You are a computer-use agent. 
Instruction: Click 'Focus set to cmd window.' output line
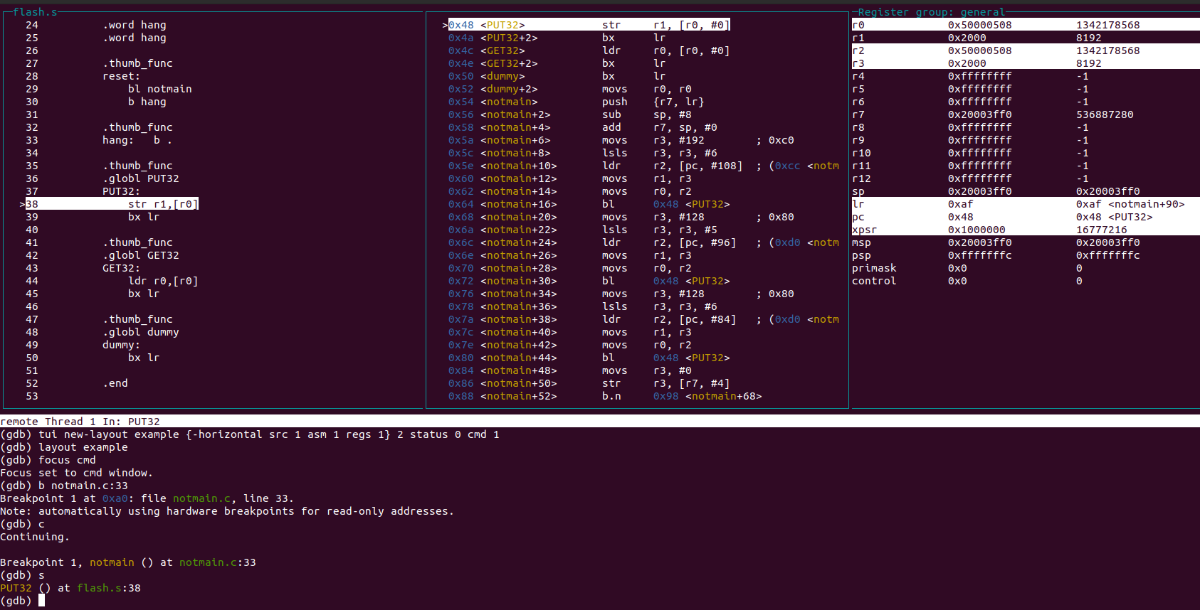(x=77, y=473)
